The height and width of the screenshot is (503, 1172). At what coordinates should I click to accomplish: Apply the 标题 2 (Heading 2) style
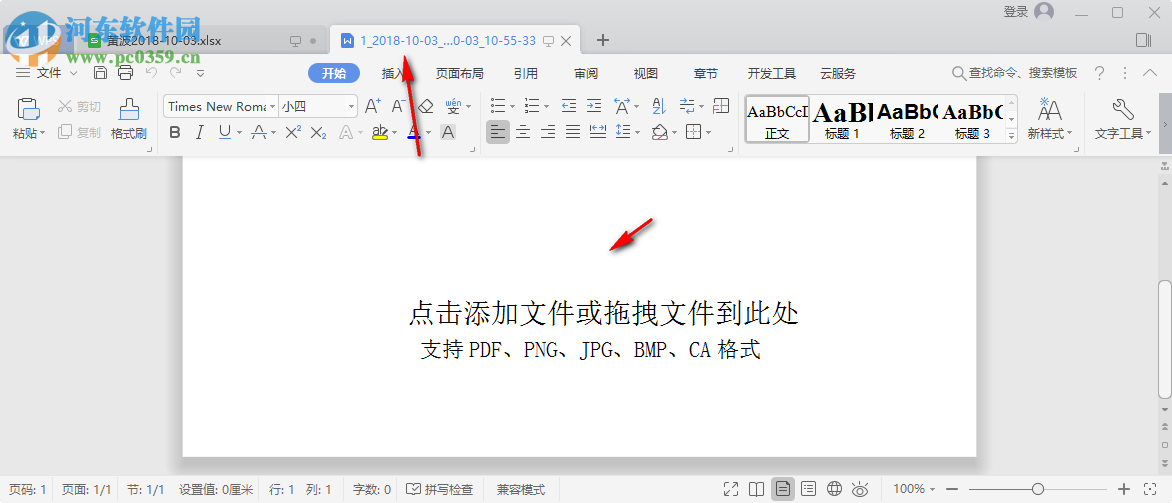coord(907,119)
